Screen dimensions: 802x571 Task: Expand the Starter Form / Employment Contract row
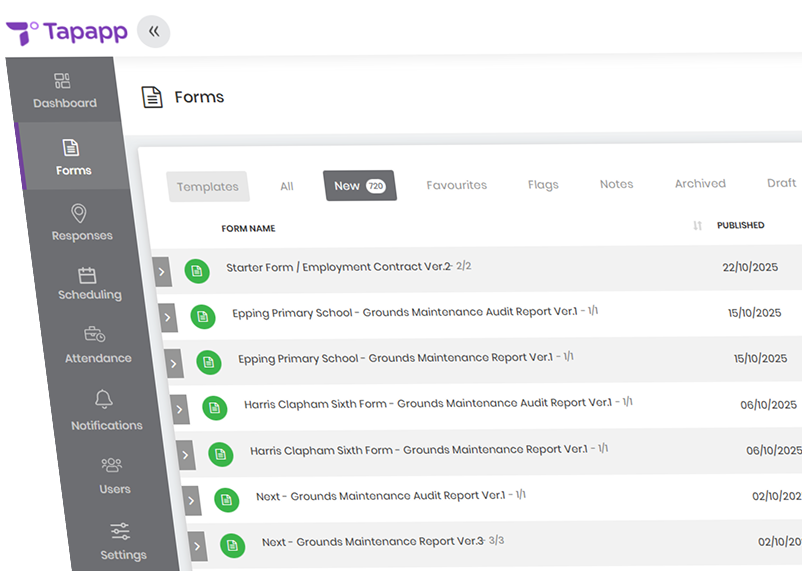[x=162, y=272]
